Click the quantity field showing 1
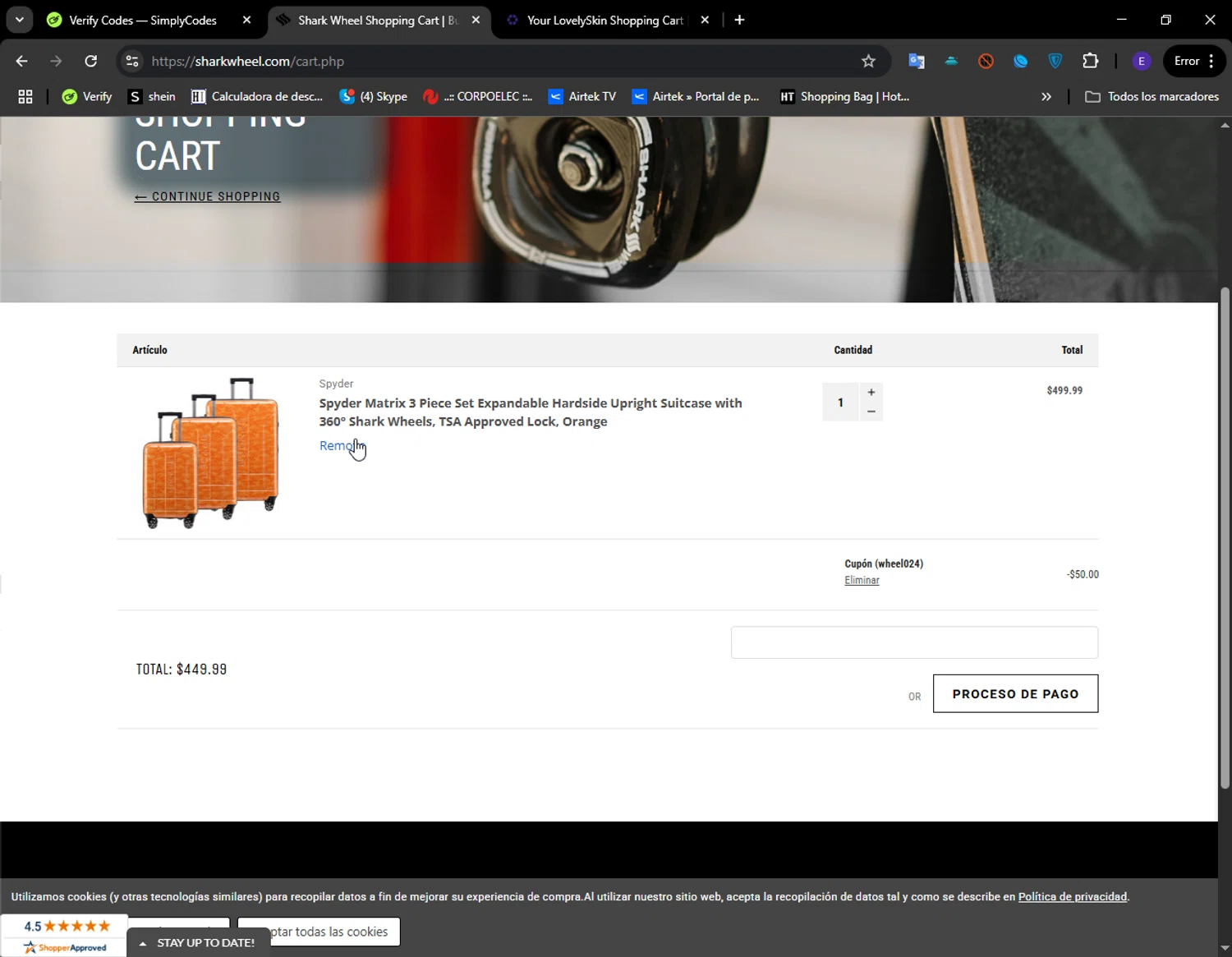The image size is (1232, 957). tap(840, 402)
